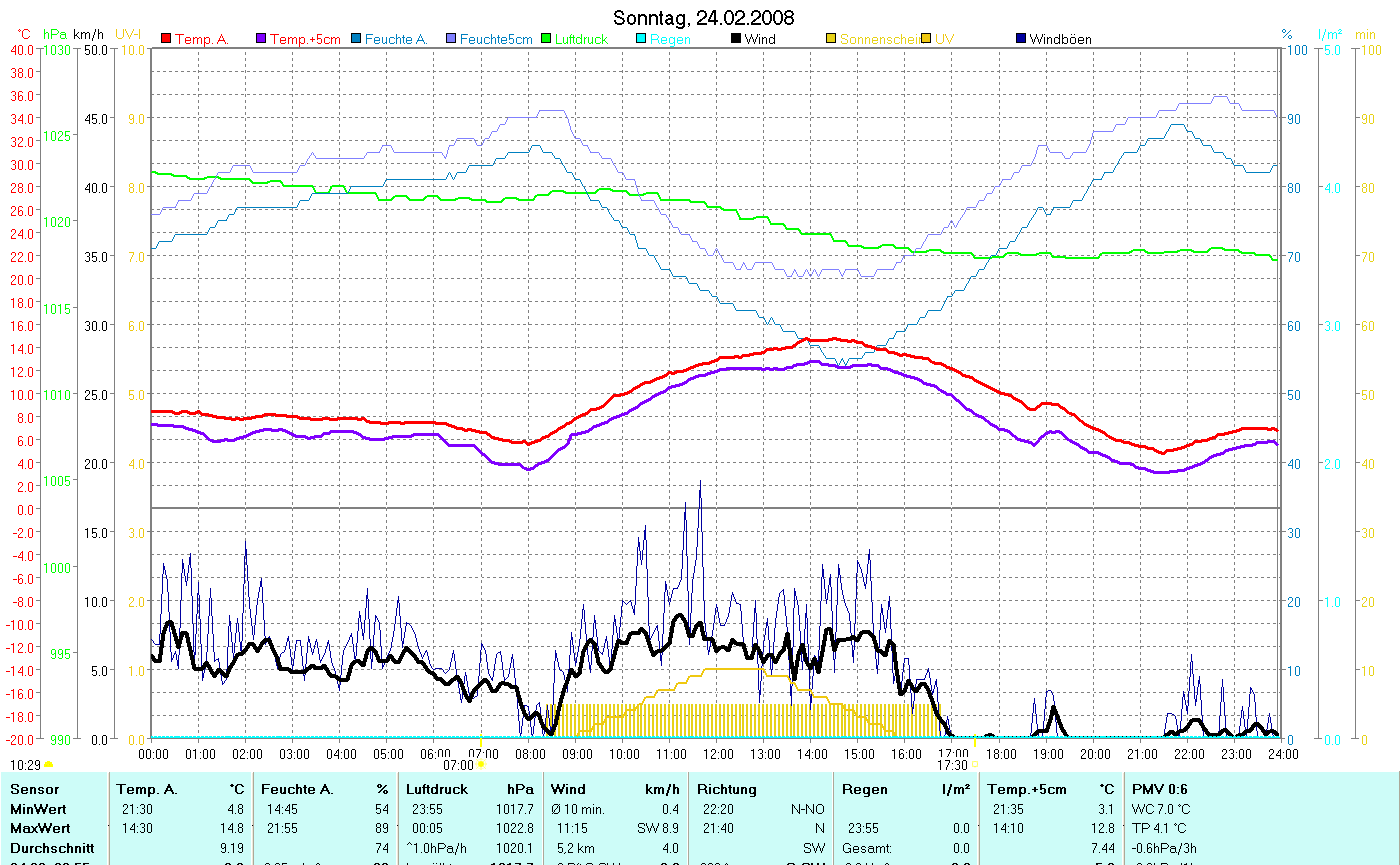Image resolution: width=1400 pixels, height=865 pixels.
Task: Click the date title Sonntag, 24.02.2008
Action: click(x=704, y=18)
